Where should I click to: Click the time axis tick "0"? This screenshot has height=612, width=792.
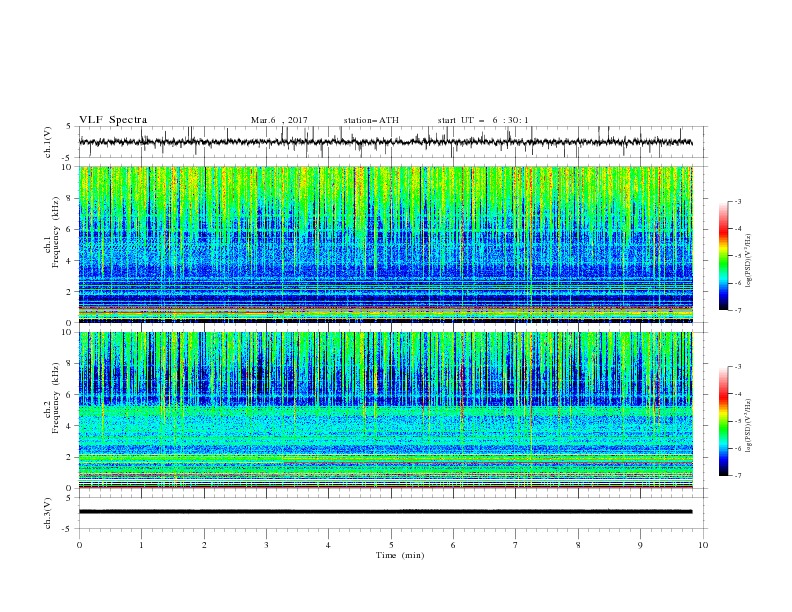[x=79, y=545]
